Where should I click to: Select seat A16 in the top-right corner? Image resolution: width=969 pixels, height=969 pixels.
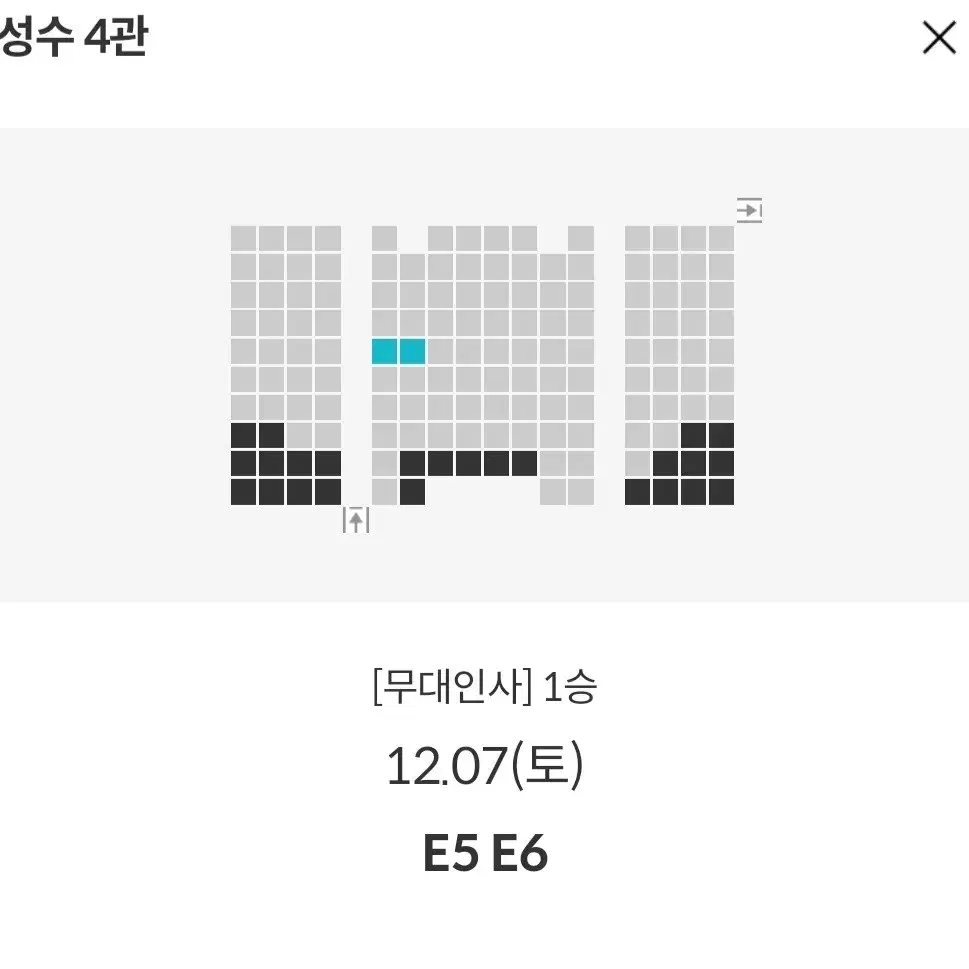[721, 239]
